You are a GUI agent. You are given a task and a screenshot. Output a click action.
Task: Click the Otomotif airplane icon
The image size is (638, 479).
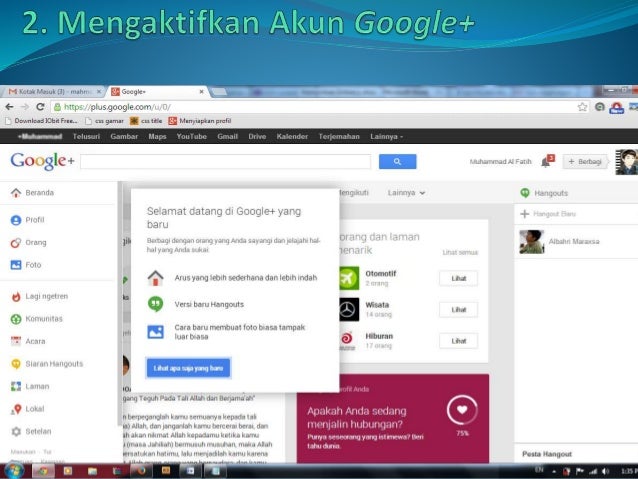(349, 278)
